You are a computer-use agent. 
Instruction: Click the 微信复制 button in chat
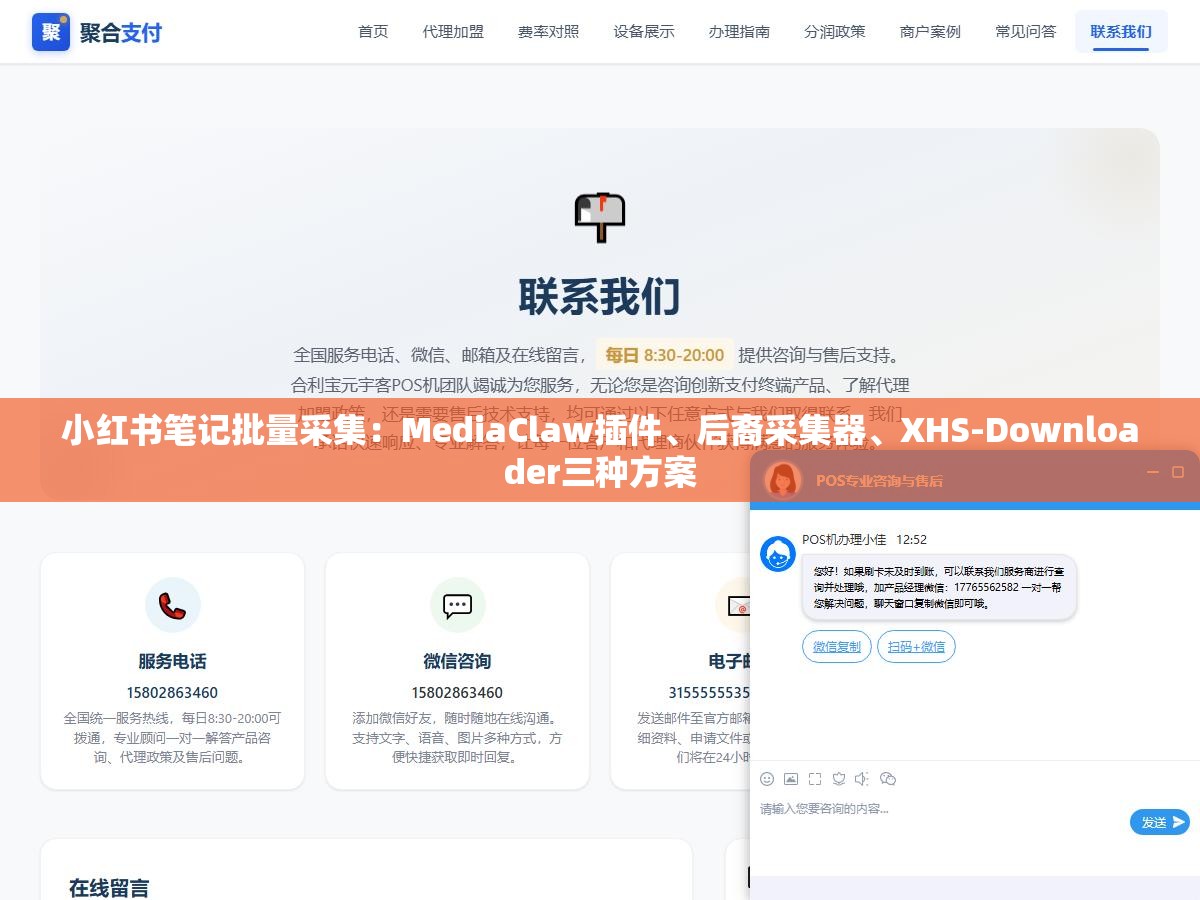click(837, 647)
